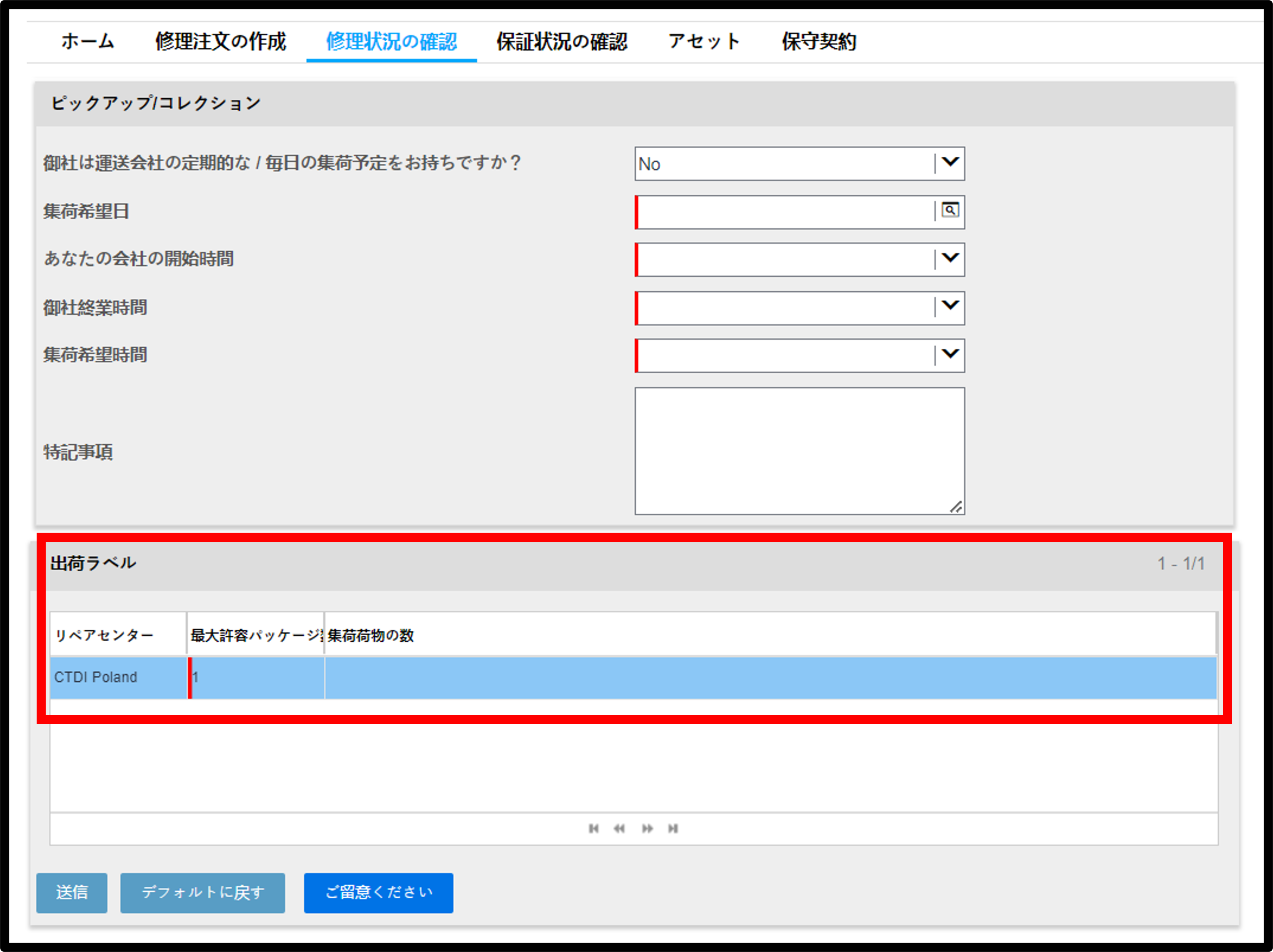
Task: Click the デフォルトに戻す button
Action: (203, 893)
